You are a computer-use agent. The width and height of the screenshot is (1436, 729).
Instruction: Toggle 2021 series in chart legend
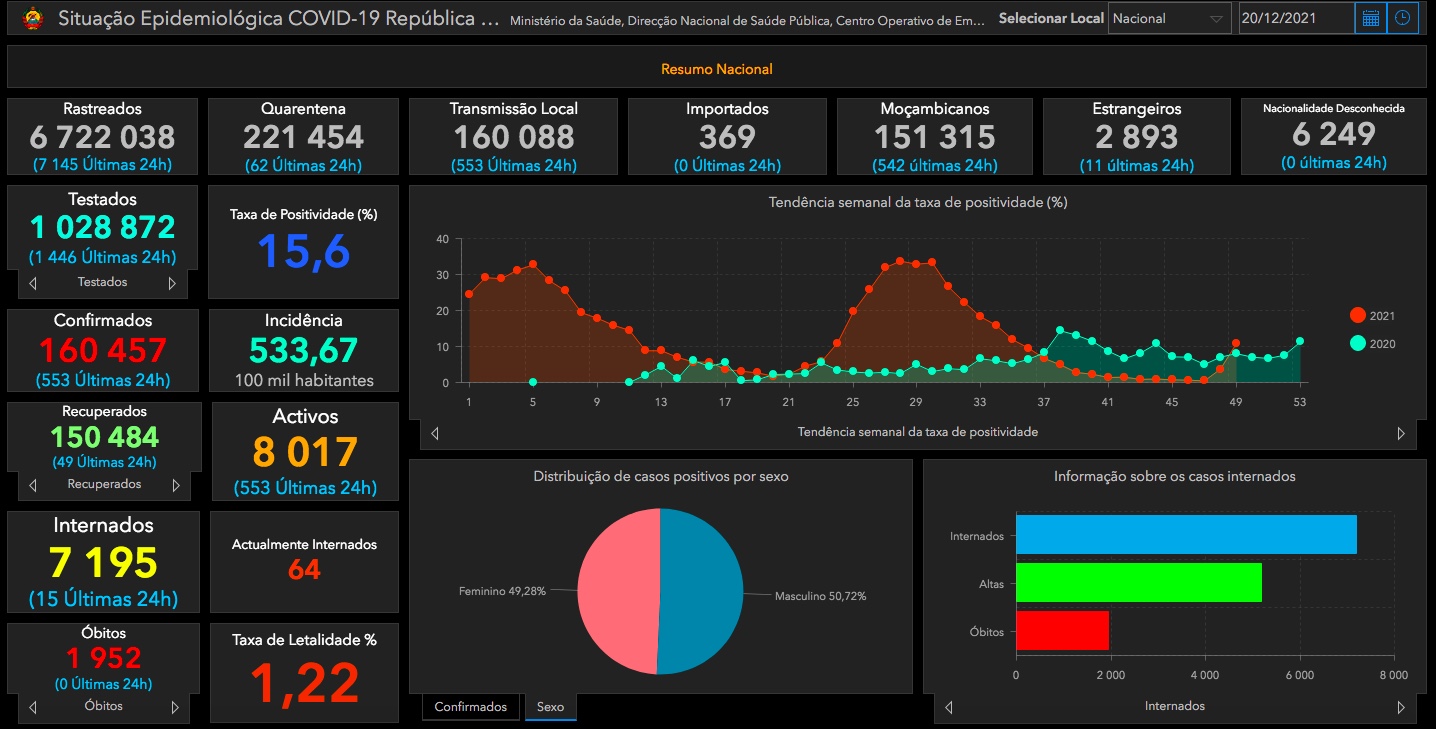point(1357,316)
